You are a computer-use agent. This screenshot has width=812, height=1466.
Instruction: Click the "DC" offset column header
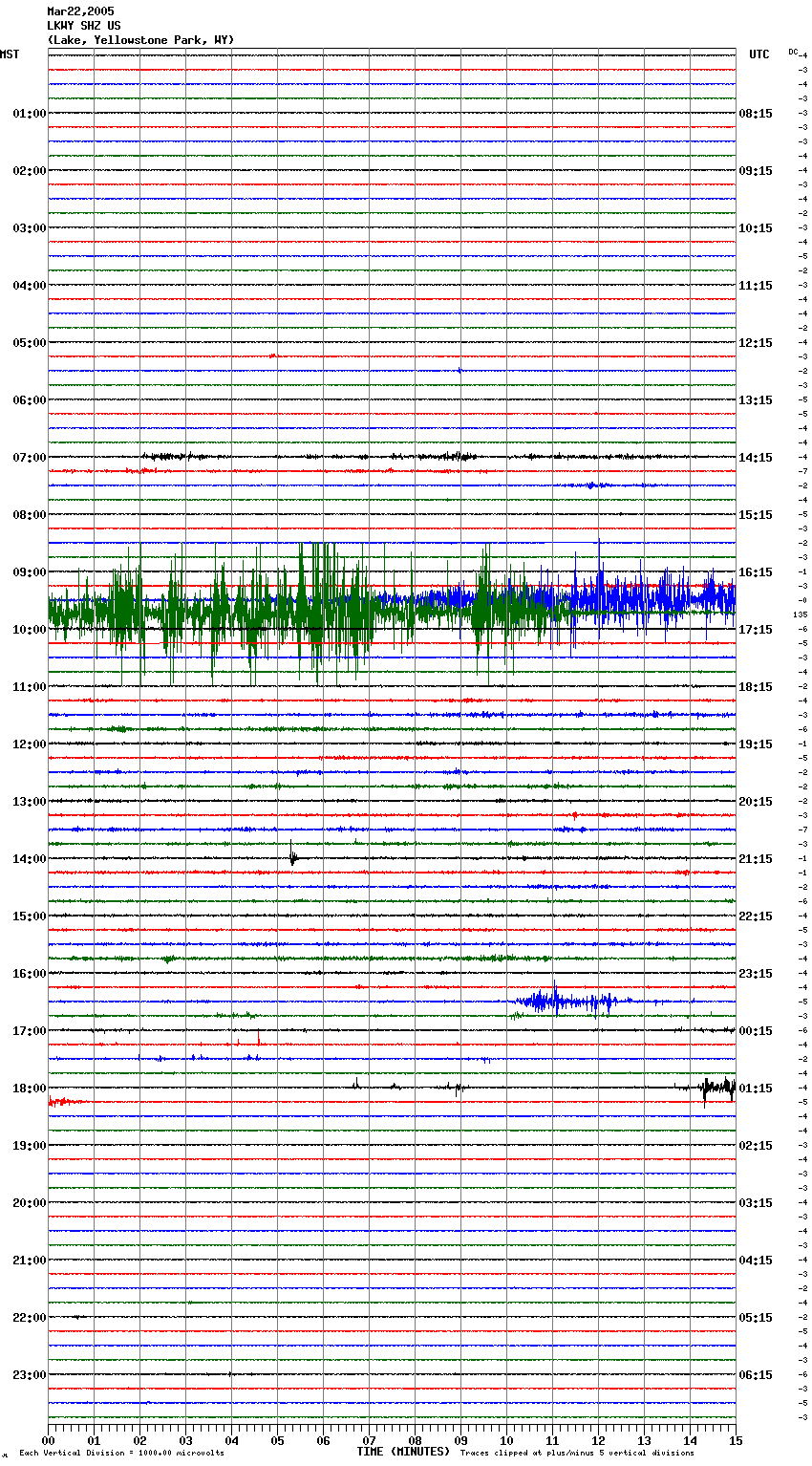coord(793,52)
